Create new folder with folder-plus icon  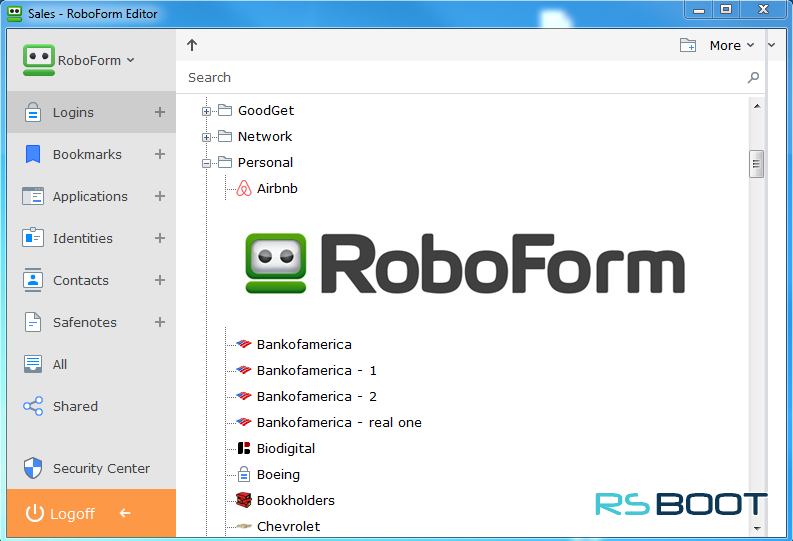tap(688, 45)
